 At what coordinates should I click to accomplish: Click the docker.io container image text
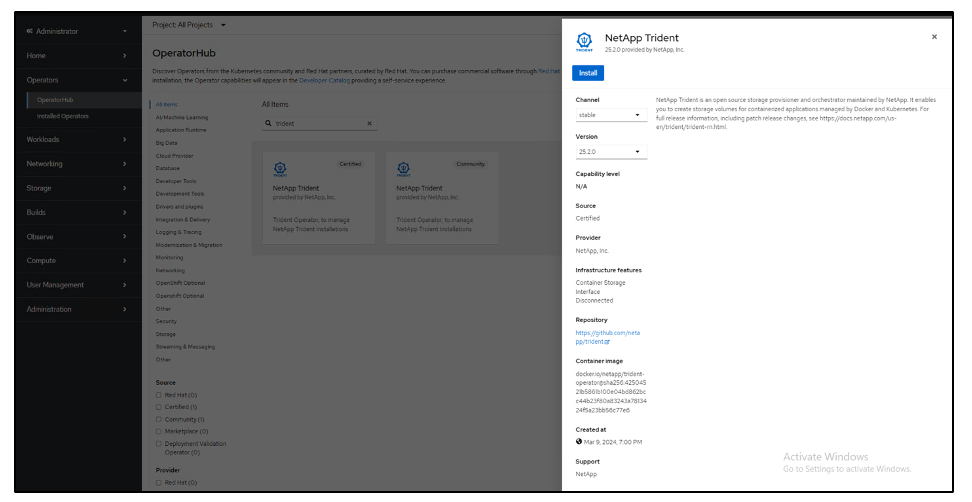pos(611,392)
